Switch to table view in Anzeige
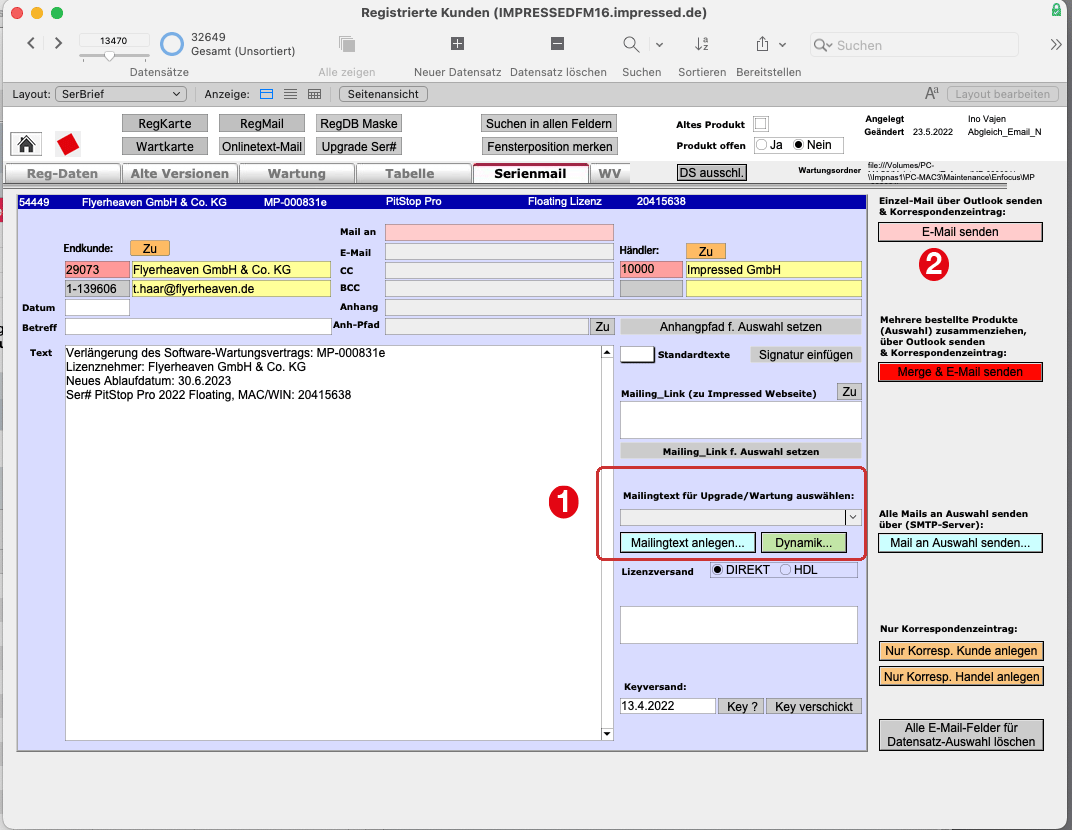This screenshot has width=1072, height=830. click(x=316, y=94)
